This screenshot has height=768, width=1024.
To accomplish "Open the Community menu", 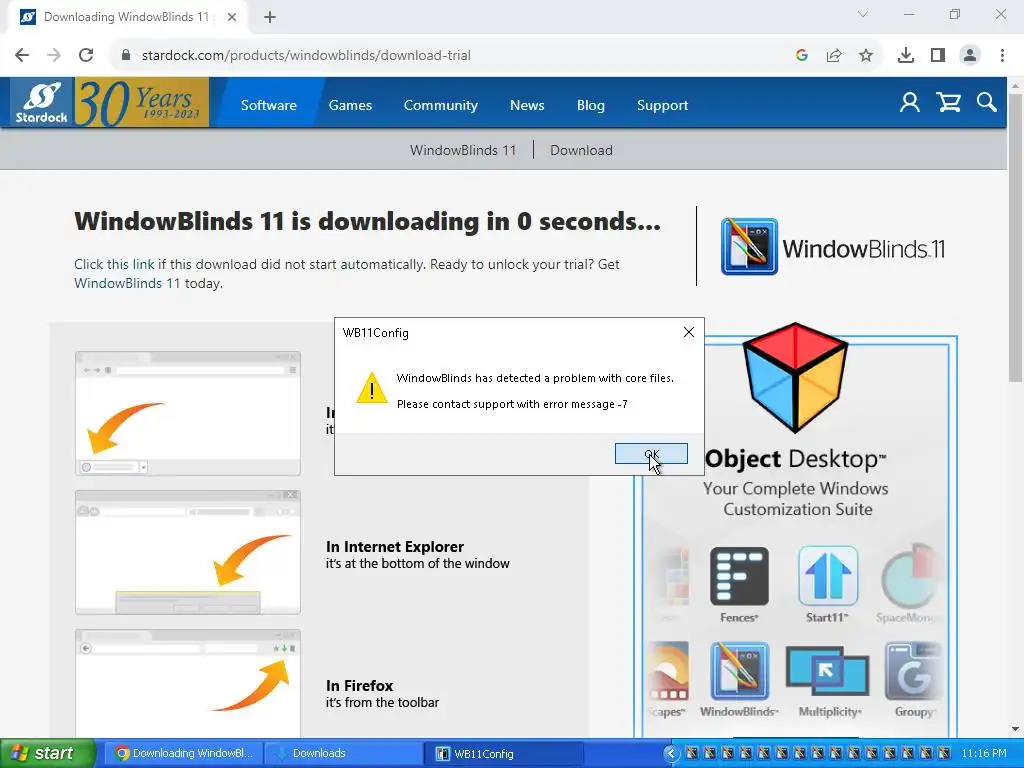I will (440, 105).
